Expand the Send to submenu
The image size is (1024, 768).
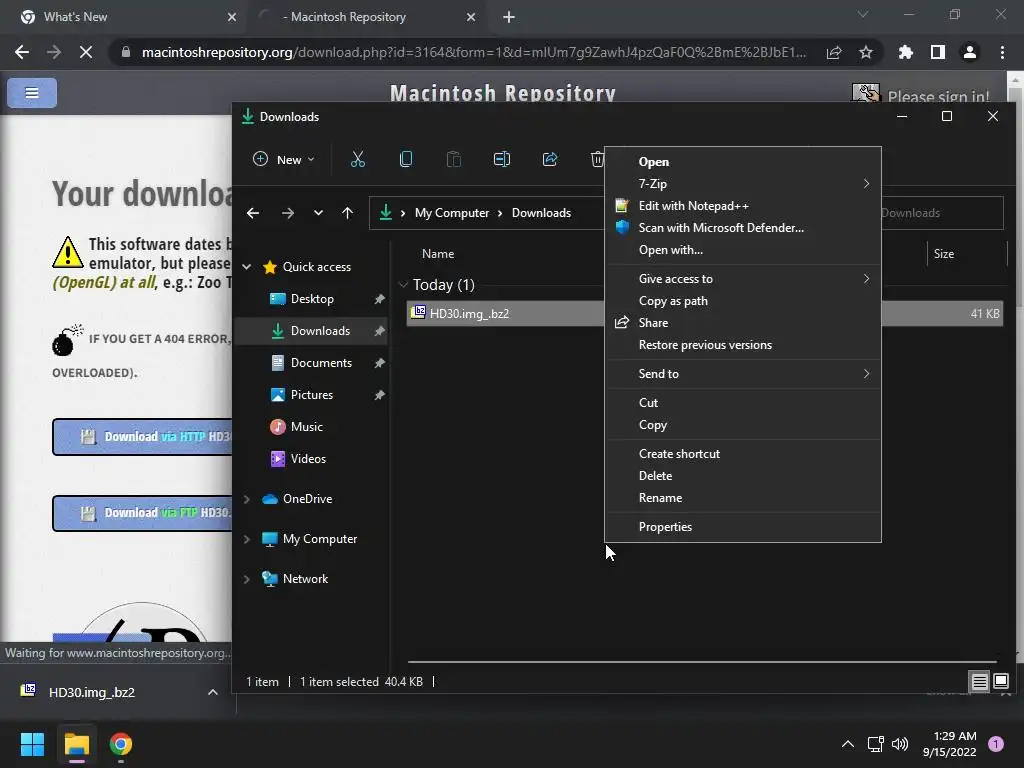click(x=743, y=374)
